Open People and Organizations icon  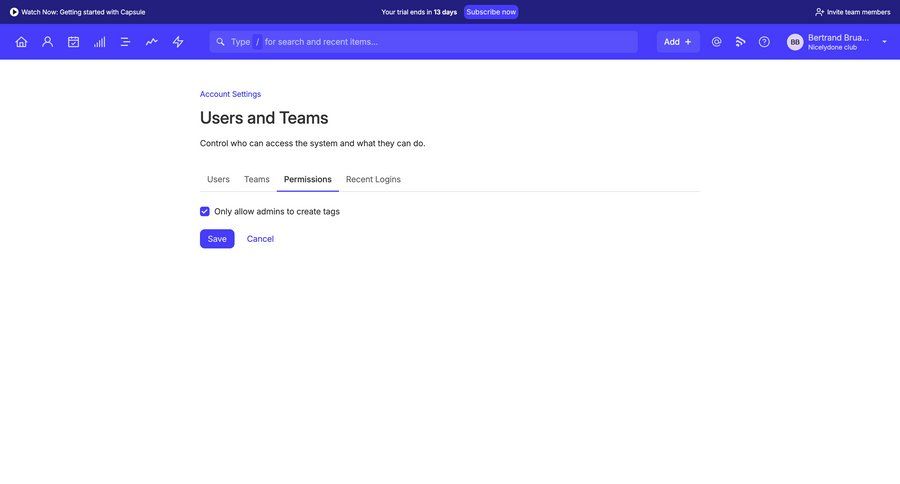tap(47, 42)
